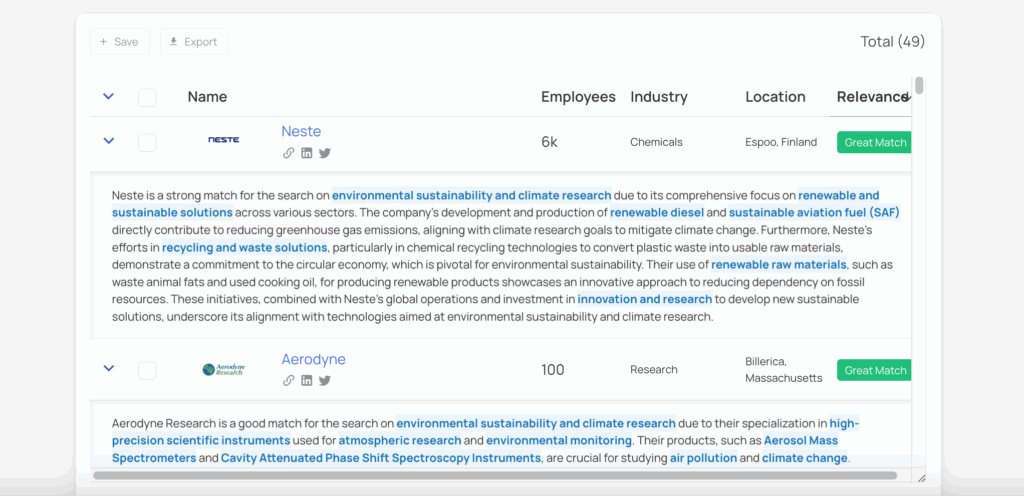This screenshot has height=496, width=1024.
Task: Open Aerodyne's Twitter icon
Action: pos(325,380)
